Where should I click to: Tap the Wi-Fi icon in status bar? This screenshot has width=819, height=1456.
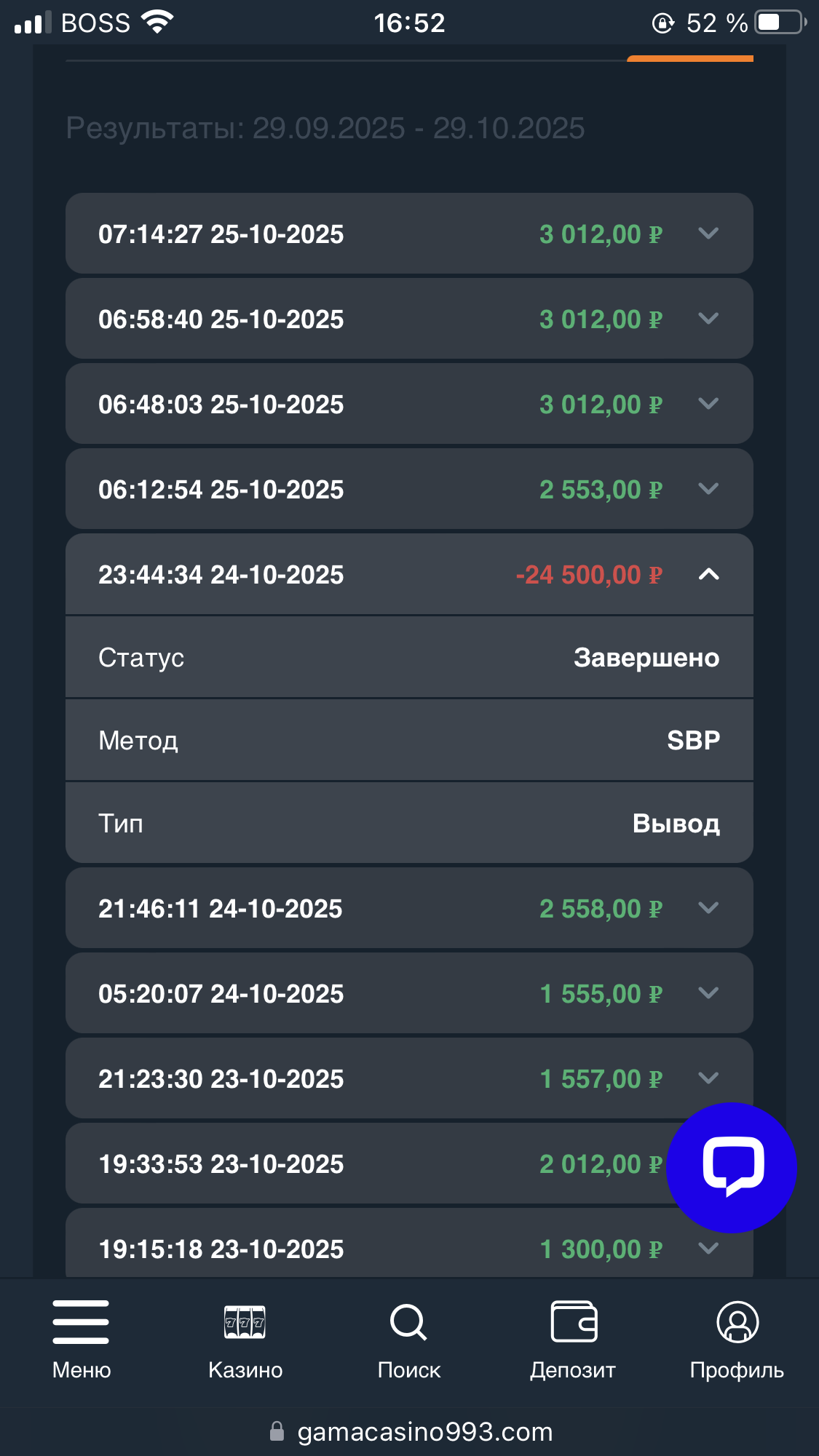157,22
